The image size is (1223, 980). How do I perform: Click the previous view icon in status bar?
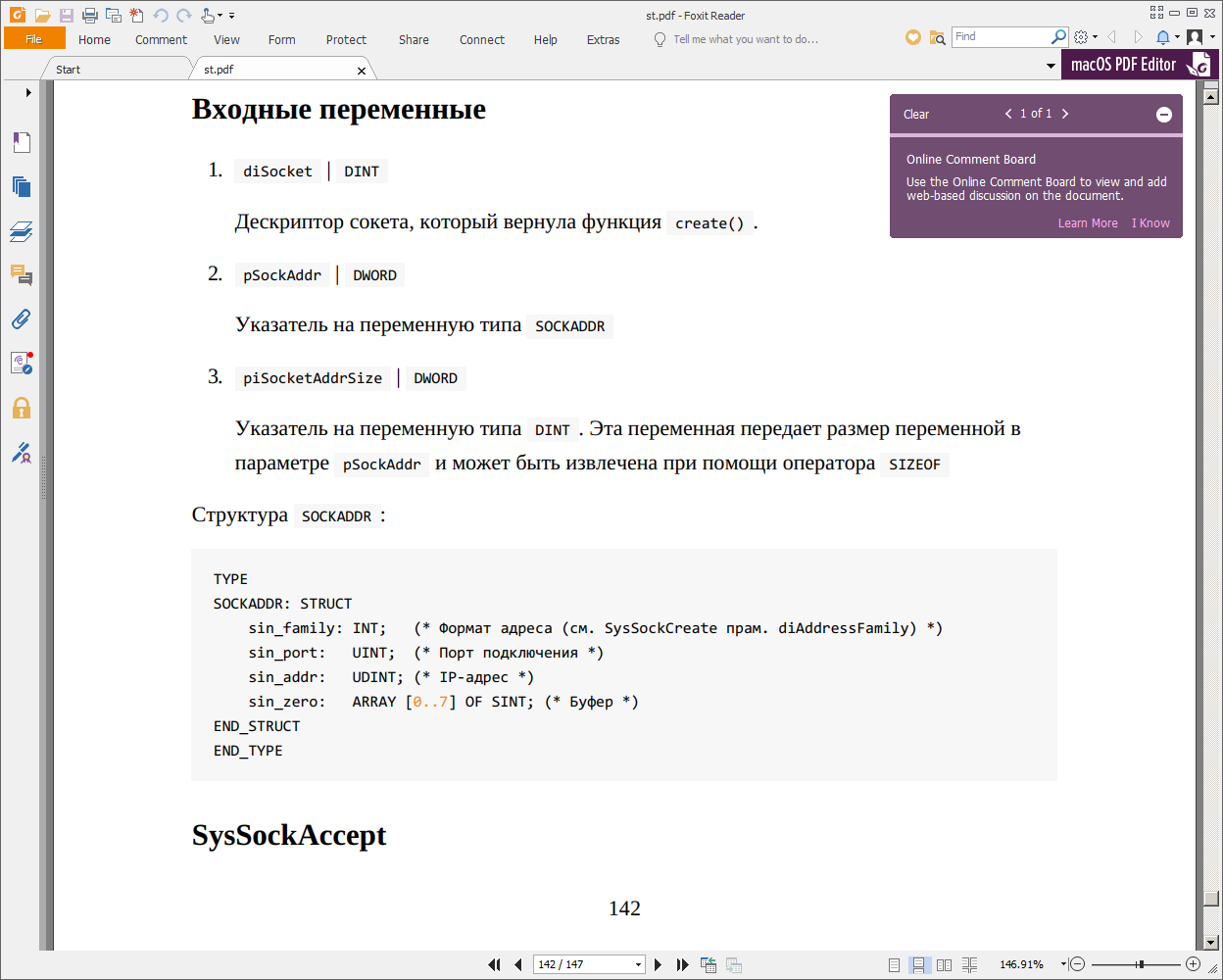pos(709,964)
